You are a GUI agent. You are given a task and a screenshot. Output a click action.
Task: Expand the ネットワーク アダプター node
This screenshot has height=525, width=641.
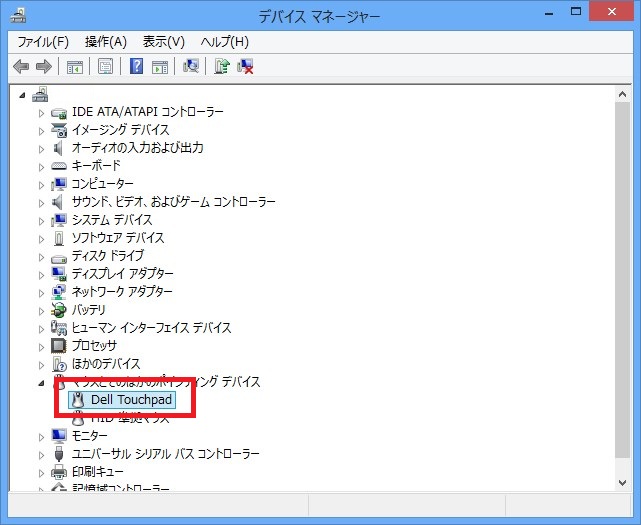pyautogui.click(x=41, y=293)
